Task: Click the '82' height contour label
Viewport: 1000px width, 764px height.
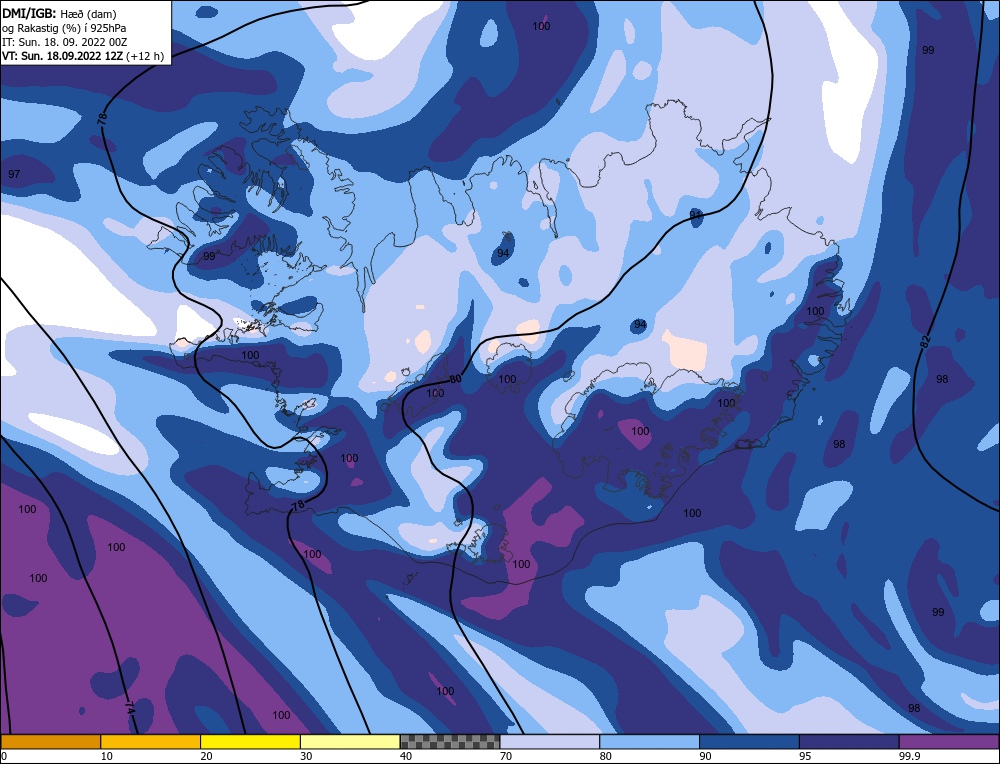Action: click(x=925, y=341)
